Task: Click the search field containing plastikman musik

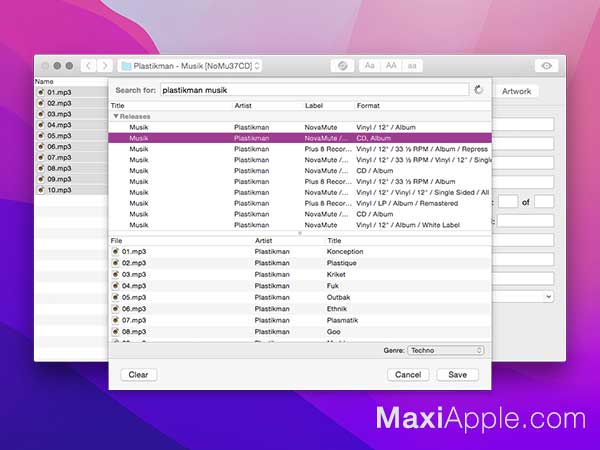Action: point(314,90)
